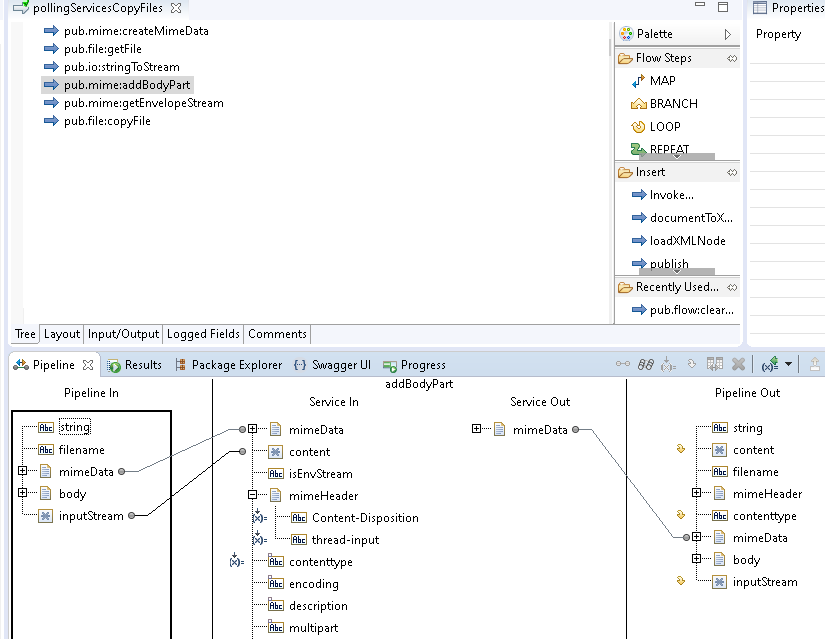
Task: Open the Results tab
Action: (143, 364)
